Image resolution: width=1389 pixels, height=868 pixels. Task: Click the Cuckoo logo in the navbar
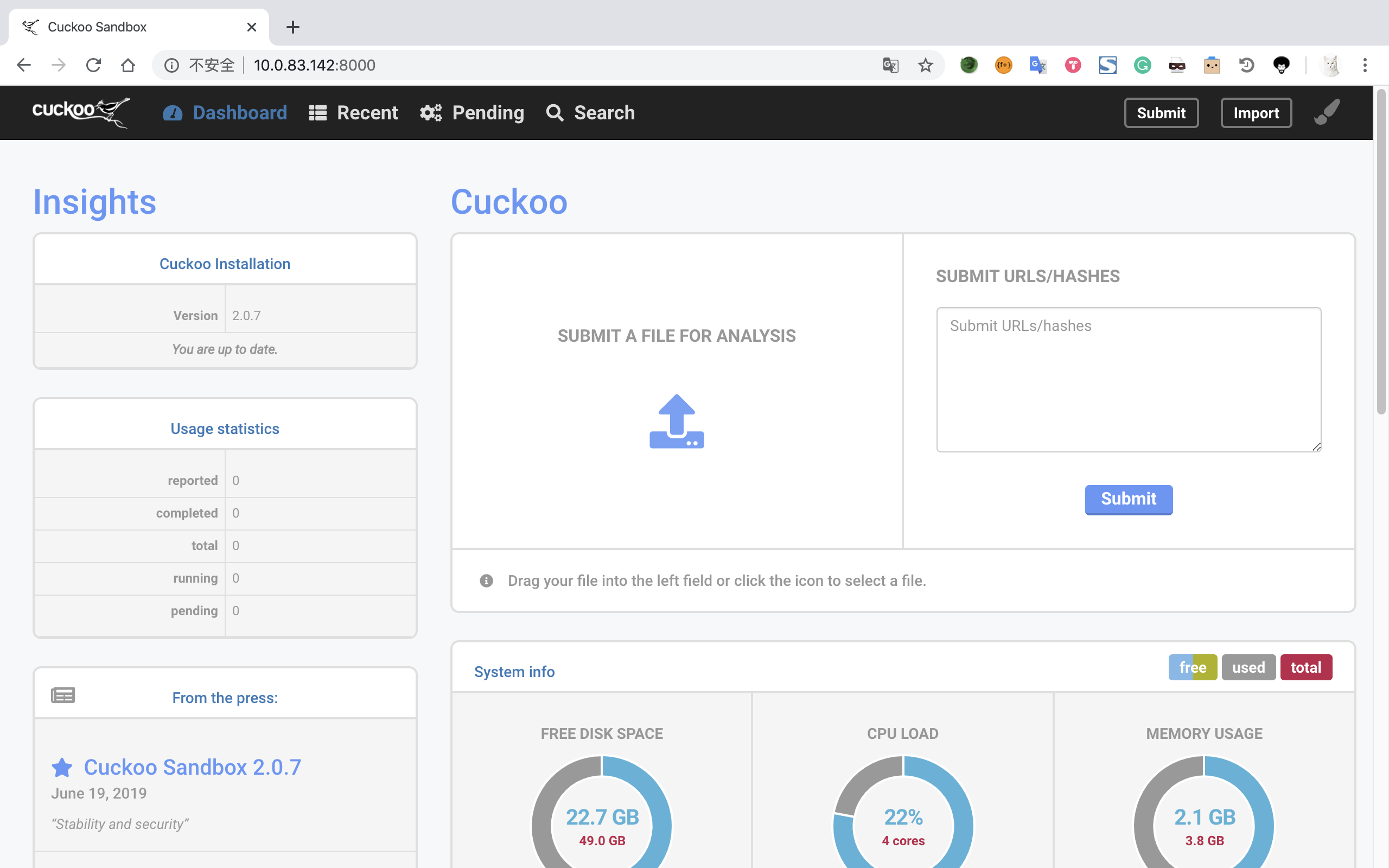pos(81,112)
